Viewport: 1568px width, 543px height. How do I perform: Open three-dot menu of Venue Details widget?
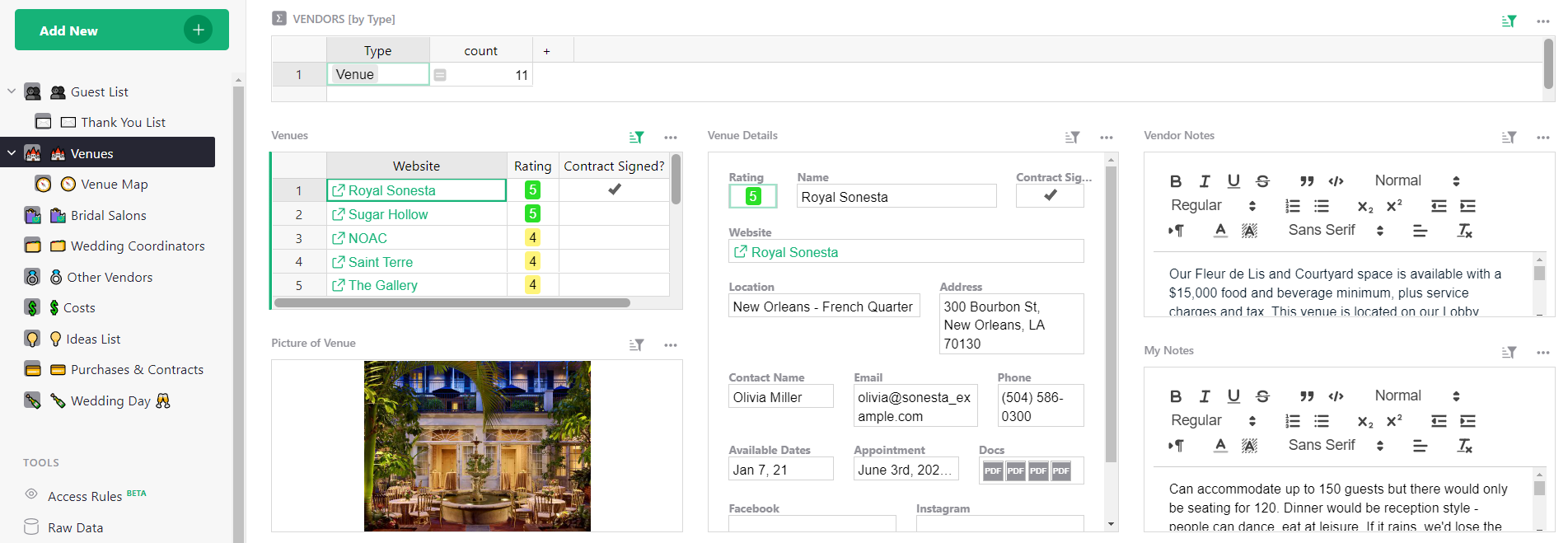pos(1107,138)
